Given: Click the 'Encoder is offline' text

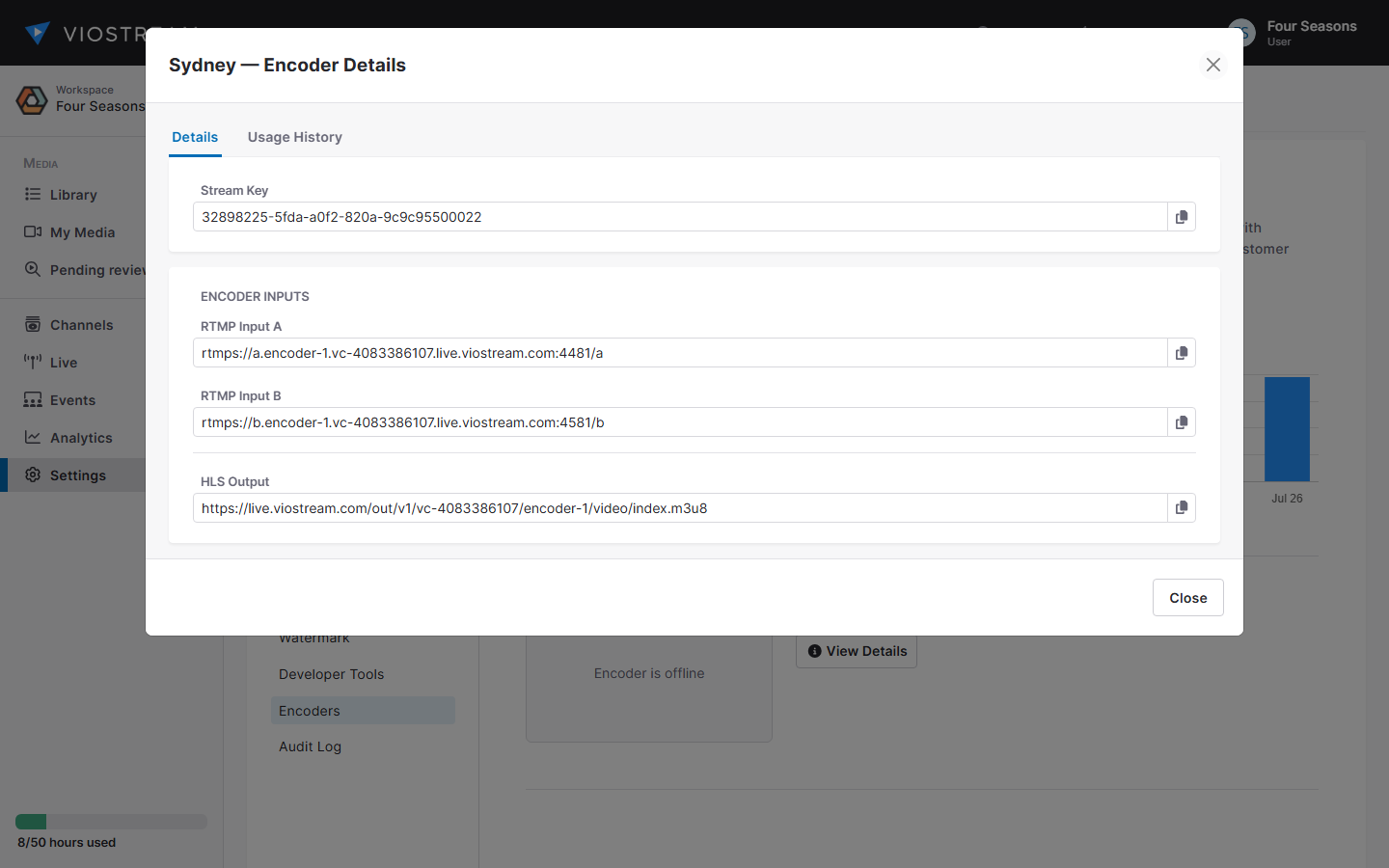Looking at the screenshot, I should click(x=649, y=673).
